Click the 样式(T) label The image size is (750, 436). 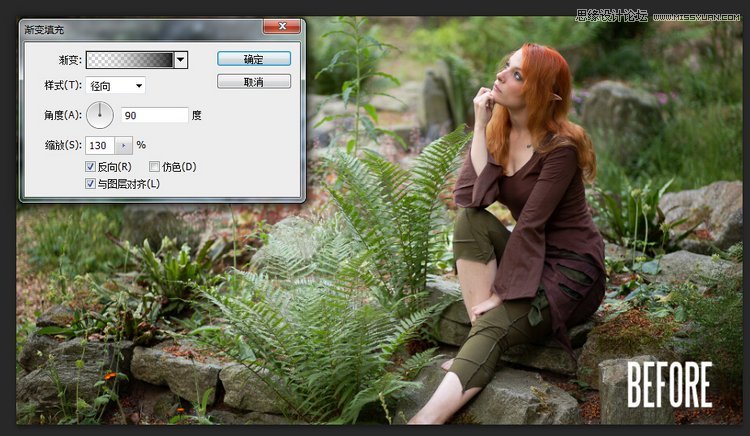pos(61,86)
